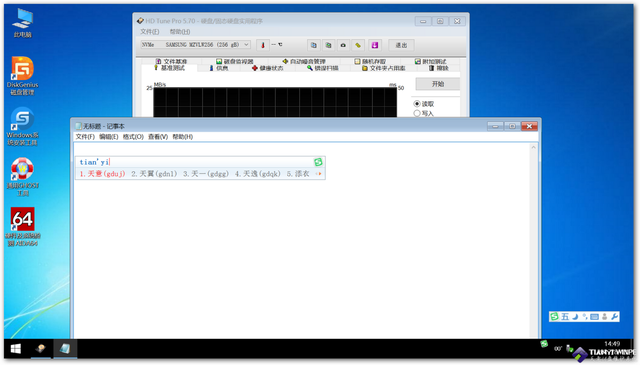Switch to 擦除 tab in HD Tune
Screen dimensions: 640x365
439,68
